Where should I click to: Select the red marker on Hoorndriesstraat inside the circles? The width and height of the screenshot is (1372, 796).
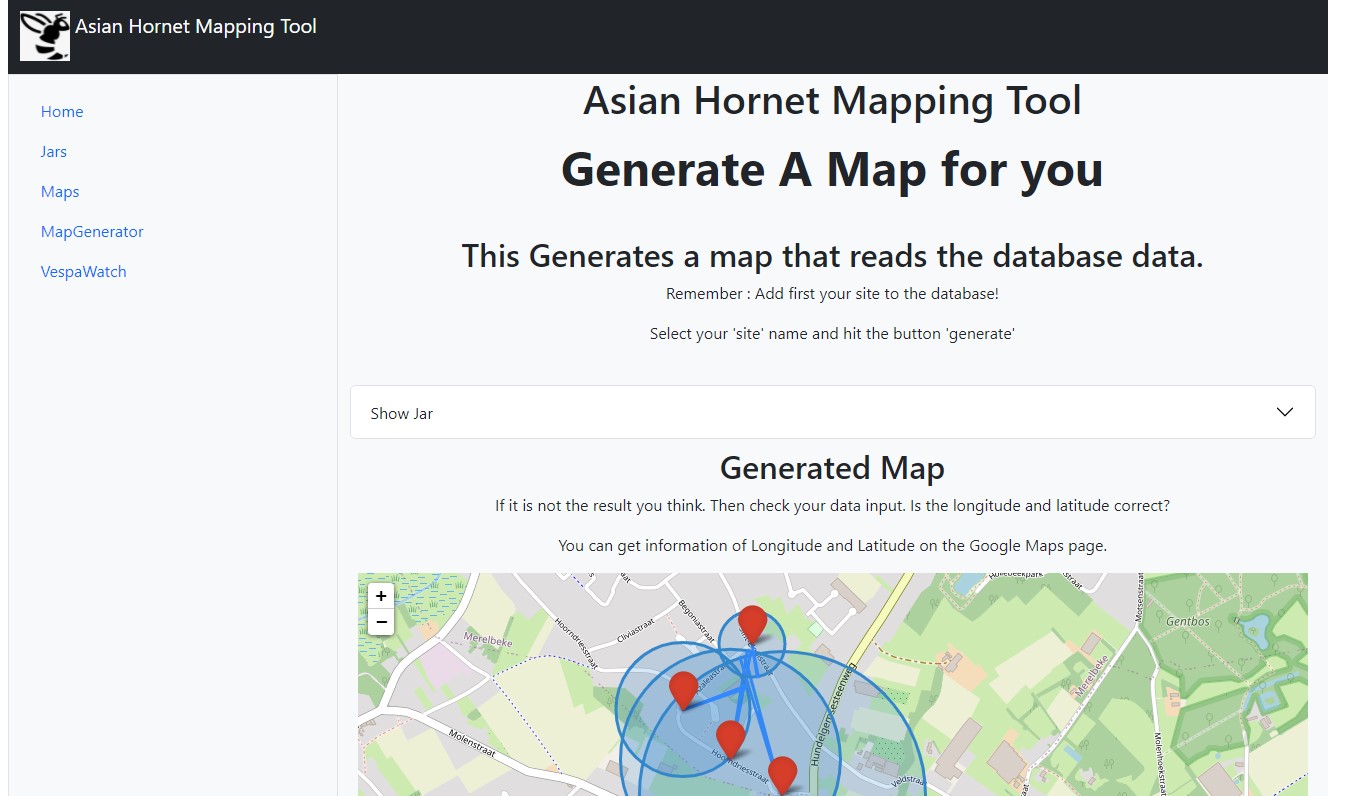pyautogui.click(x=731, y=740)
